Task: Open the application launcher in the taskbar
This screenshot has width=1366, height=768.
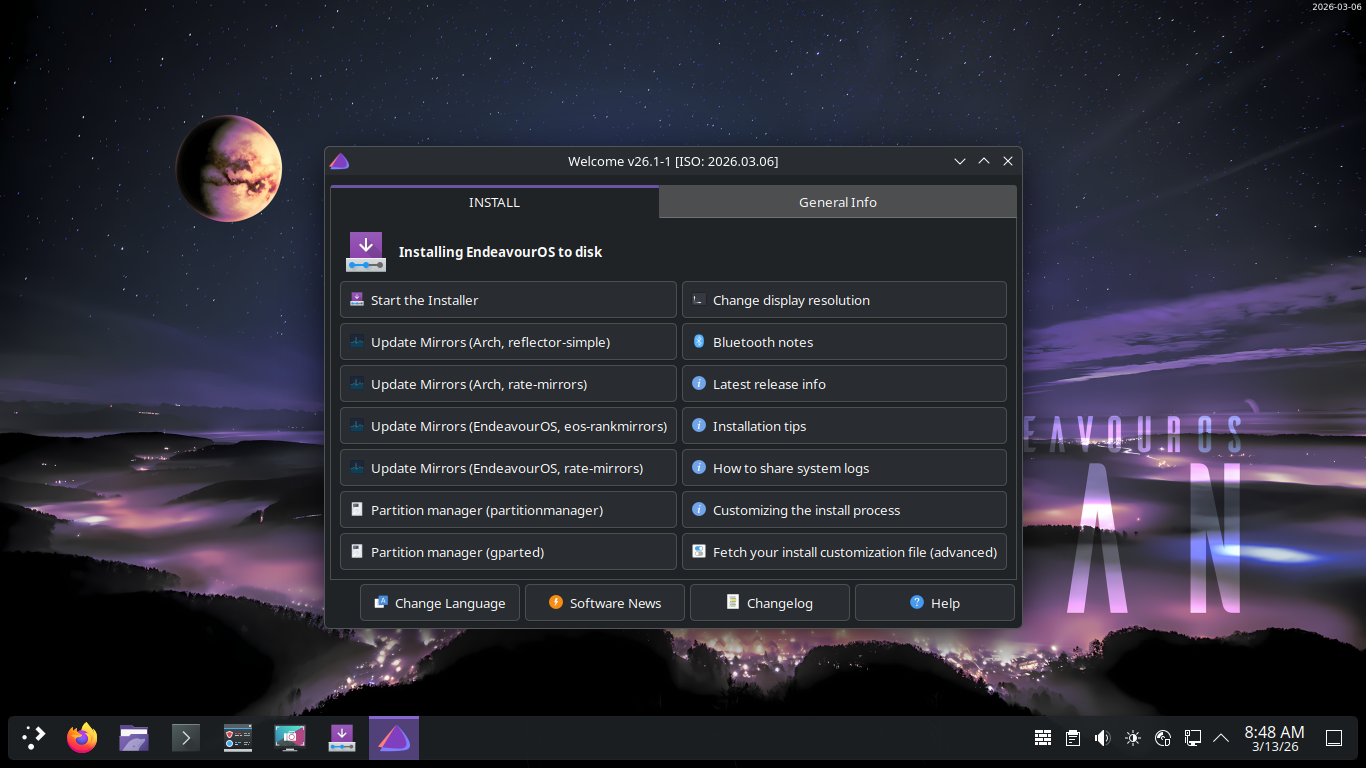Action: pos(34,738)
